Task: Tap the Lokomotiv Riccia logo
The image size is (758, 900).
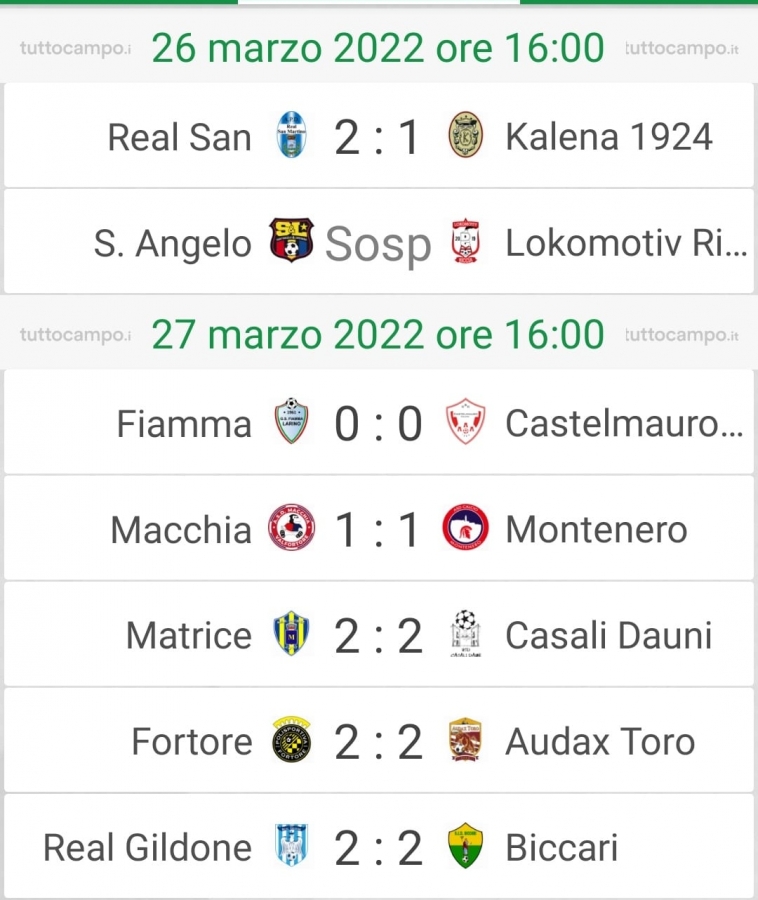Action: (465, 242)
